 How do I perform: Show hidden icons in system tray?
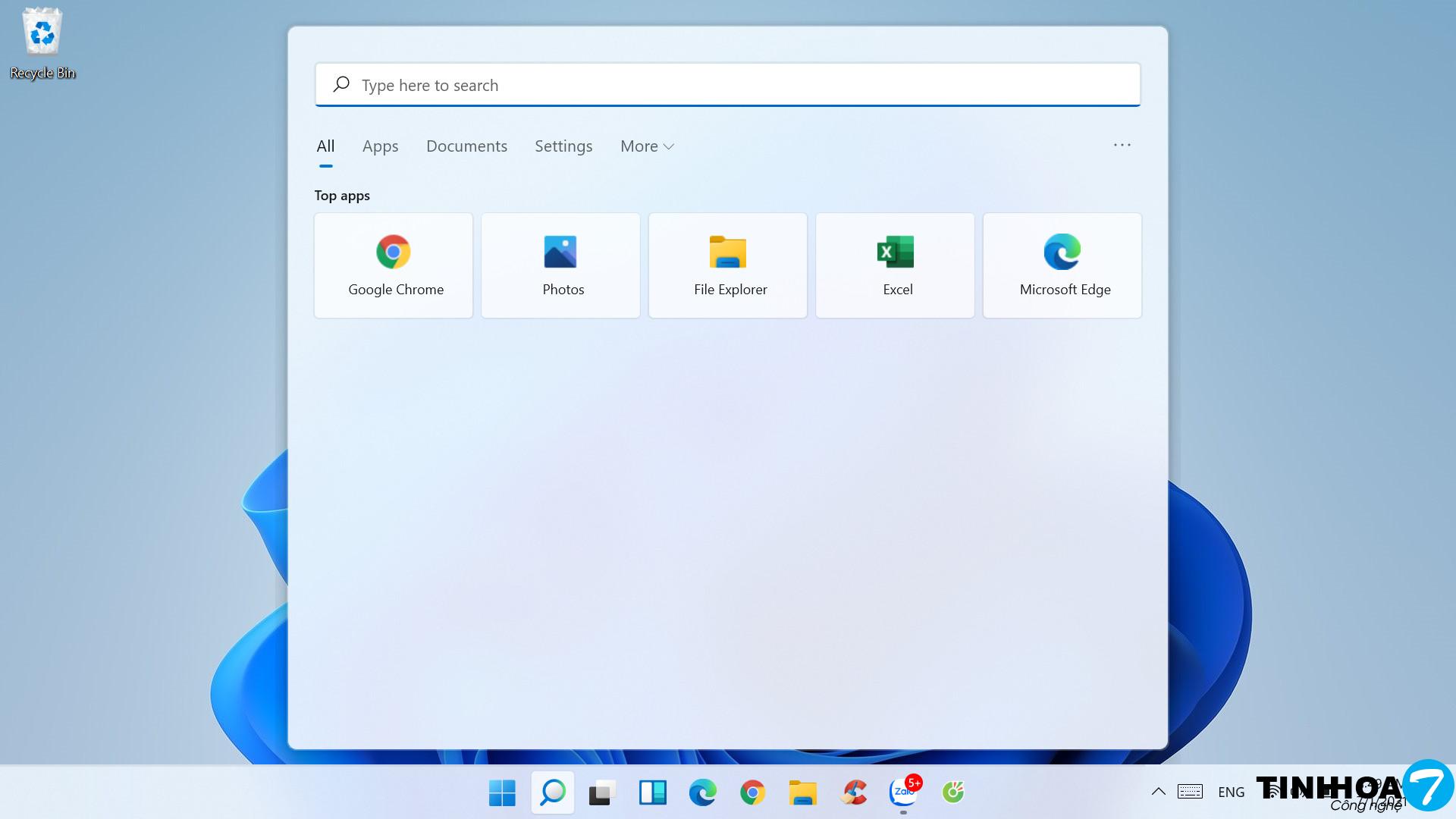click(x=1158, y=792)
